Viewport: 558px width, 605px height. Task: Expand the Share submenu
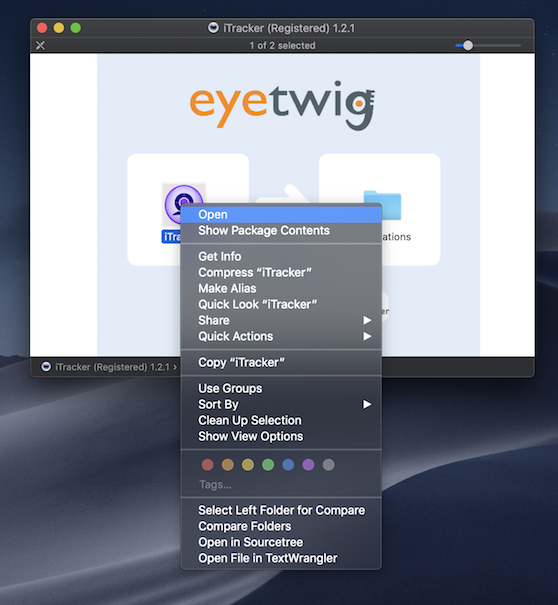tap(281, 320)
